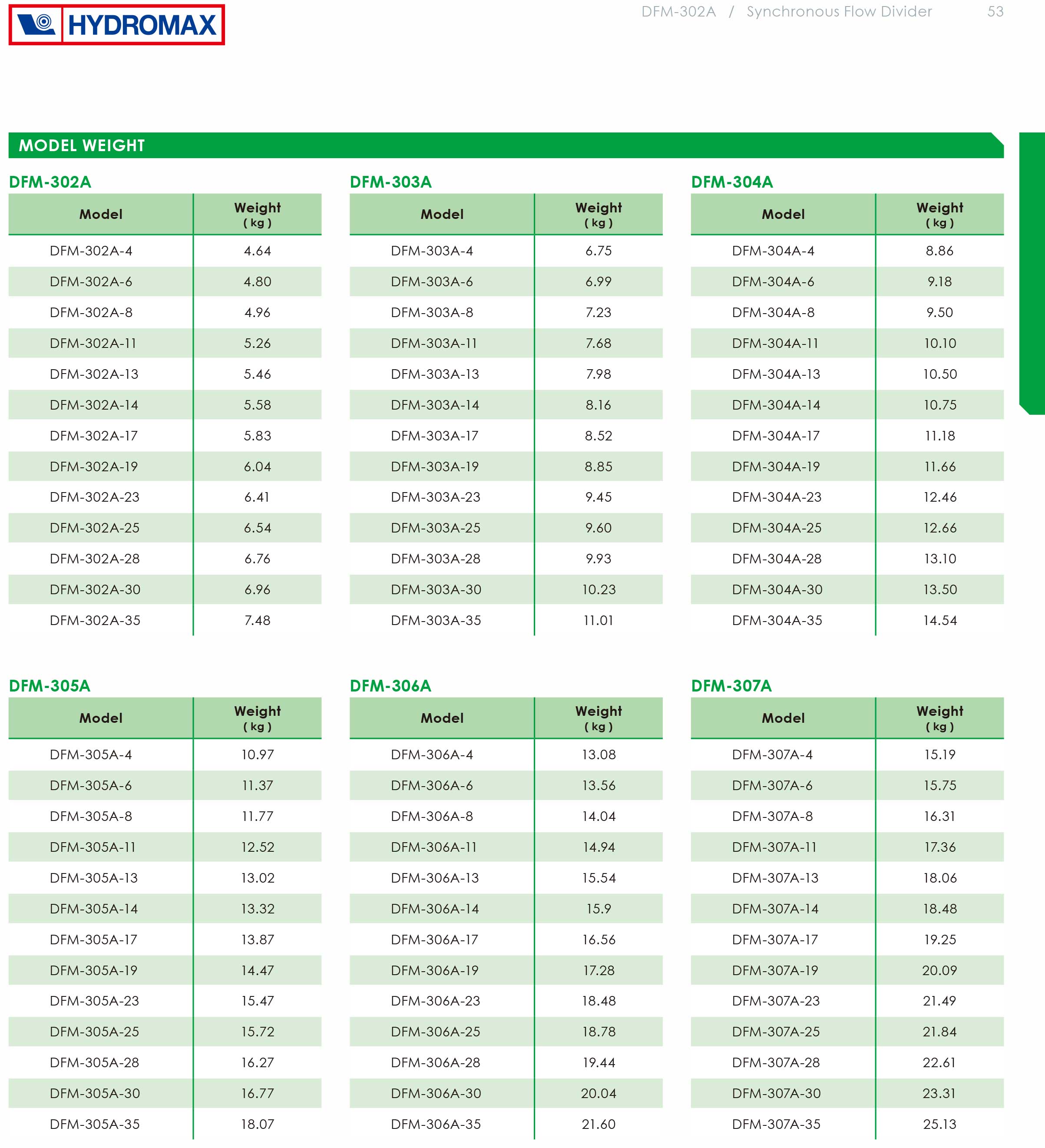The width and height of the screenshot is (1045, 1148).
Task: Click the DFM-304A table heading
Action: click(732, 182)
